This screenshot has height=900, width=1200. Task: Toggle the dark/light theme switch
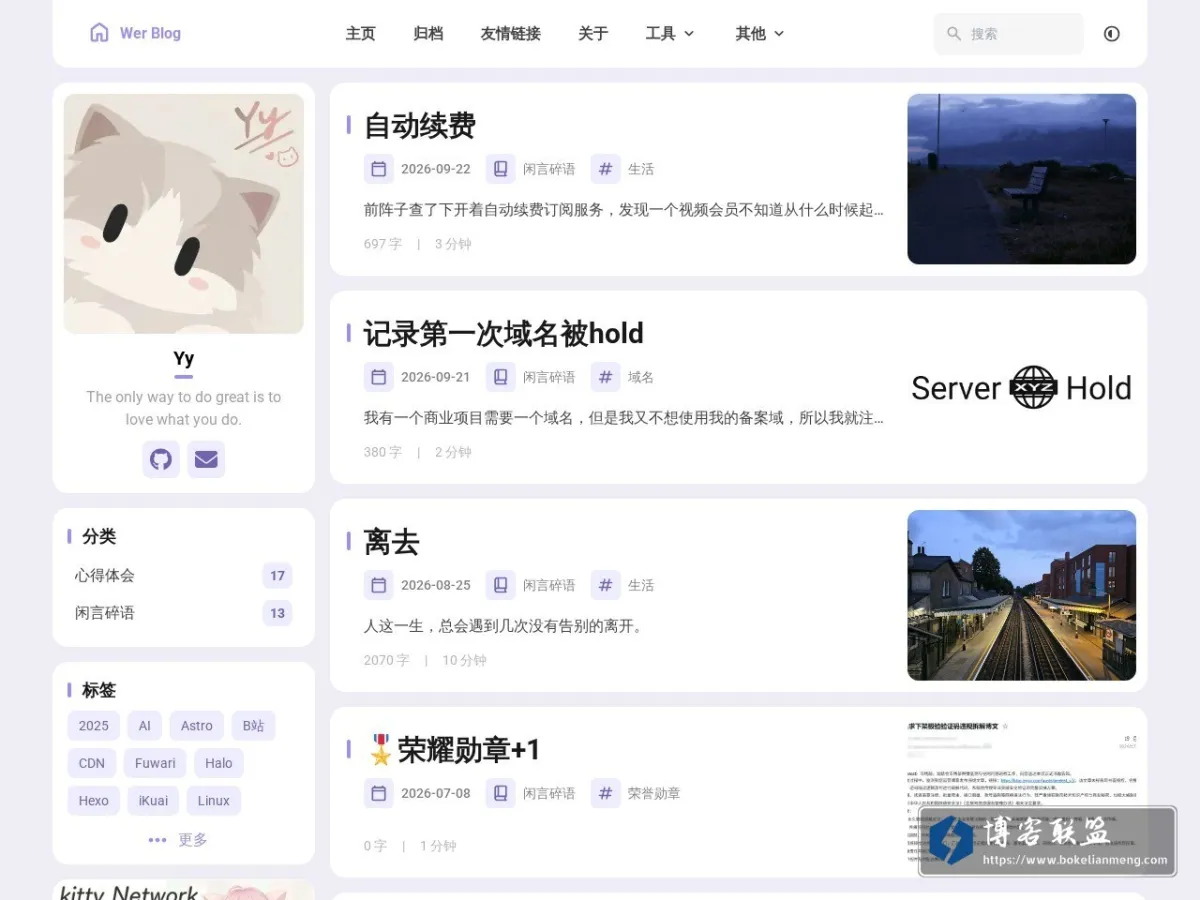[x=1112, y=34]
